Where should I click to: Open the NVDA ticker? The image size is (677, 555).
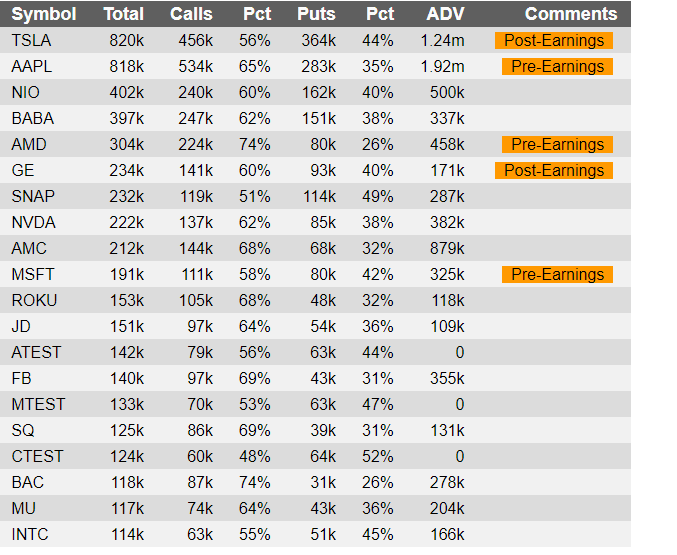(33, 223)
